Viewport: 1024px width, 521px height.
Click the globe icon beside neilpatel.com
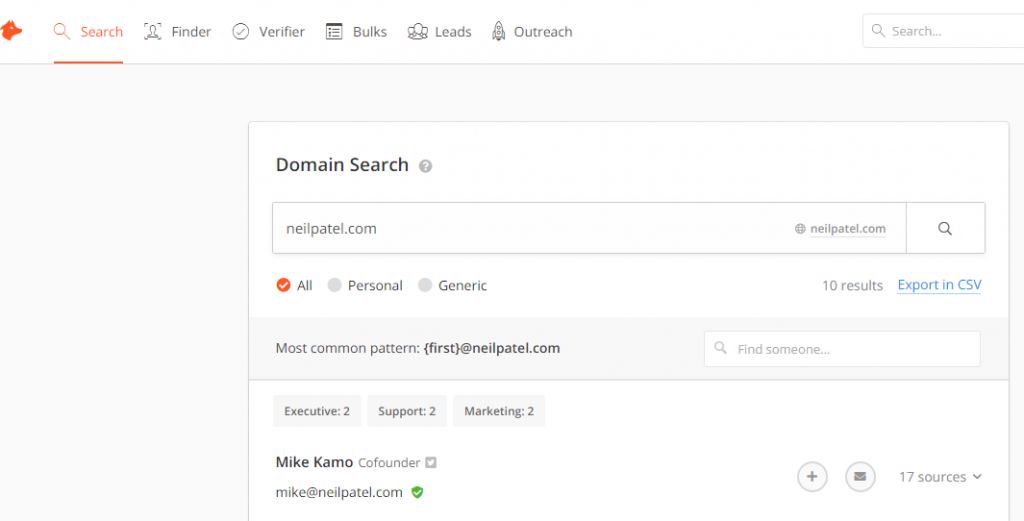(800, 229)
